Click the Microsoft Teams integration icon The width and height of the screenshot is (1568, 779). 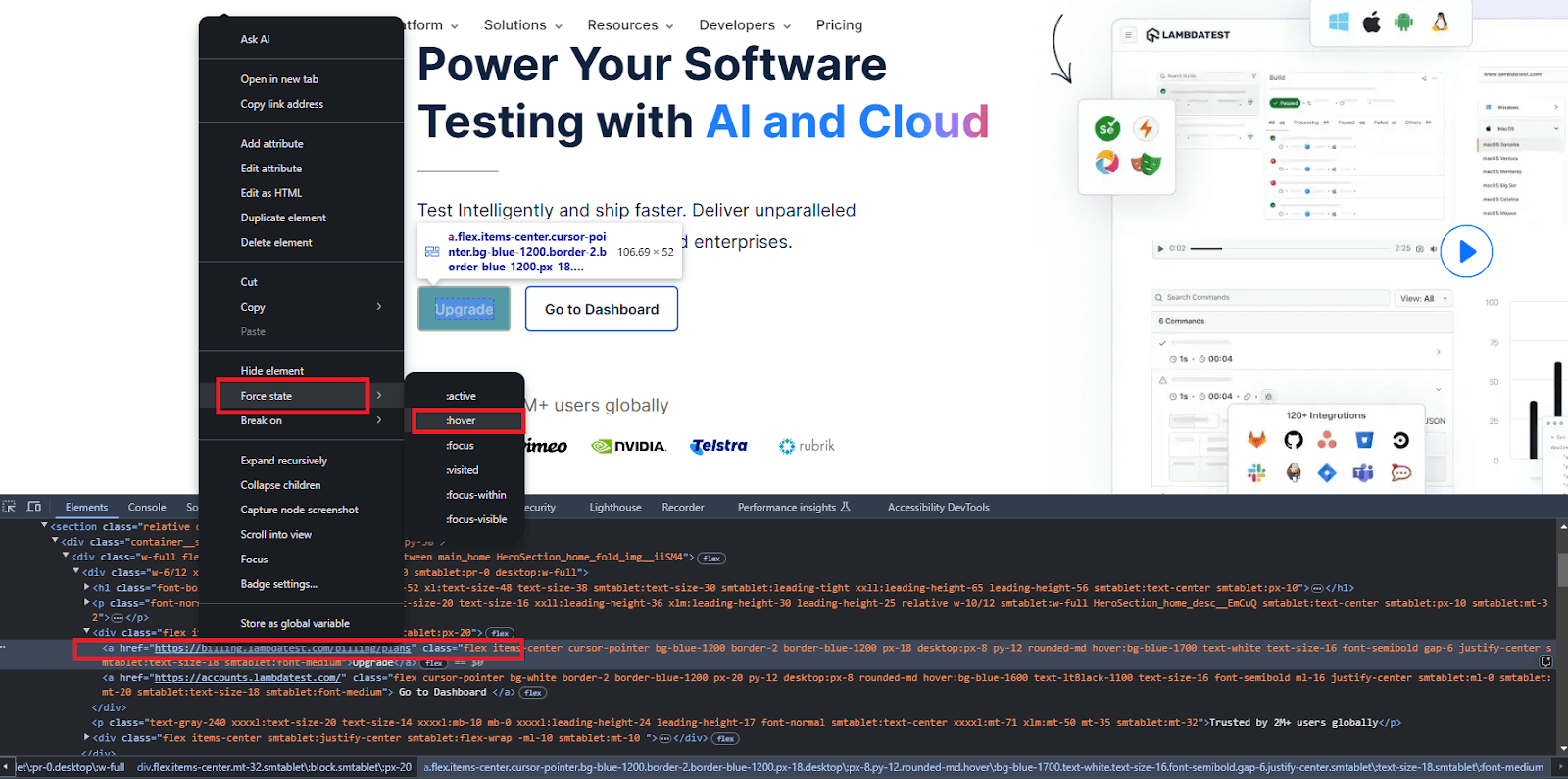tap(1363, 473)
